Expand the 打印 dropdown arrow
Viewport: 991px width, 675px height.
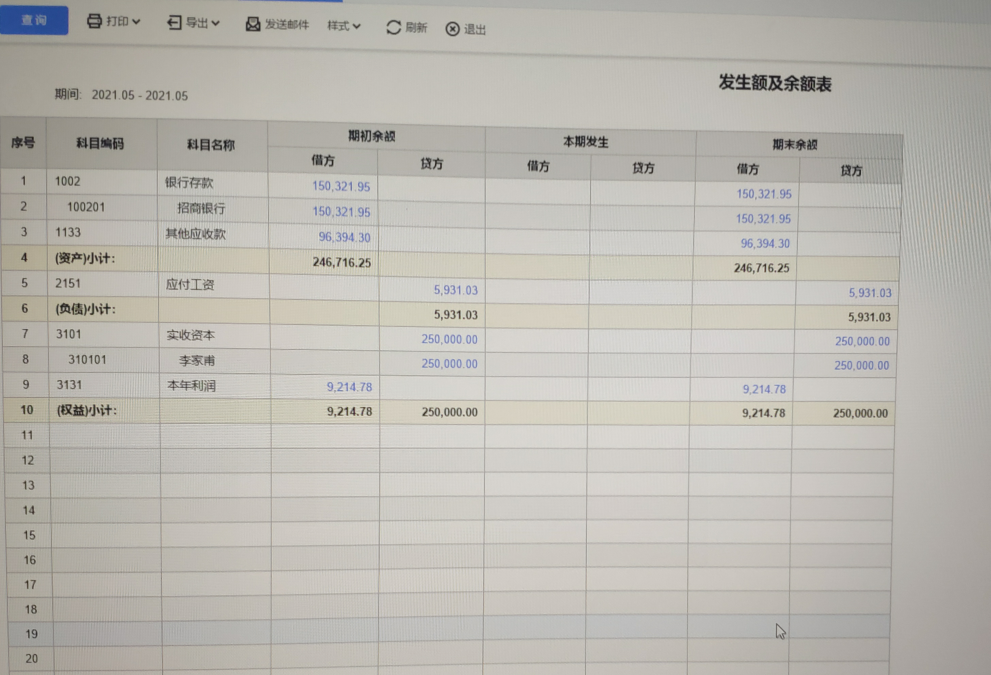[136, 22]
